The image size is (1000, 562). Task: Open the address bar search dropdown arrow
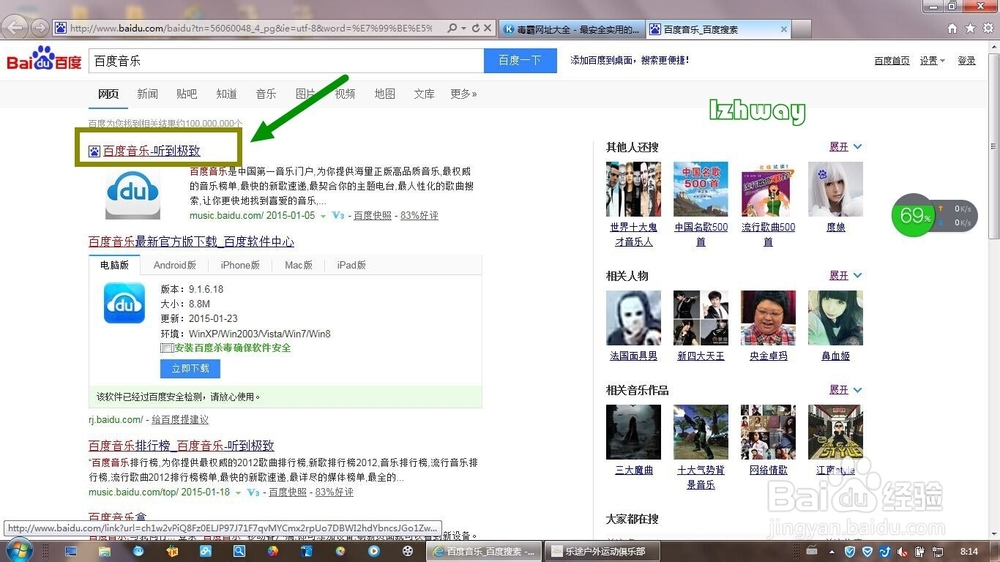tap(464, 28)
